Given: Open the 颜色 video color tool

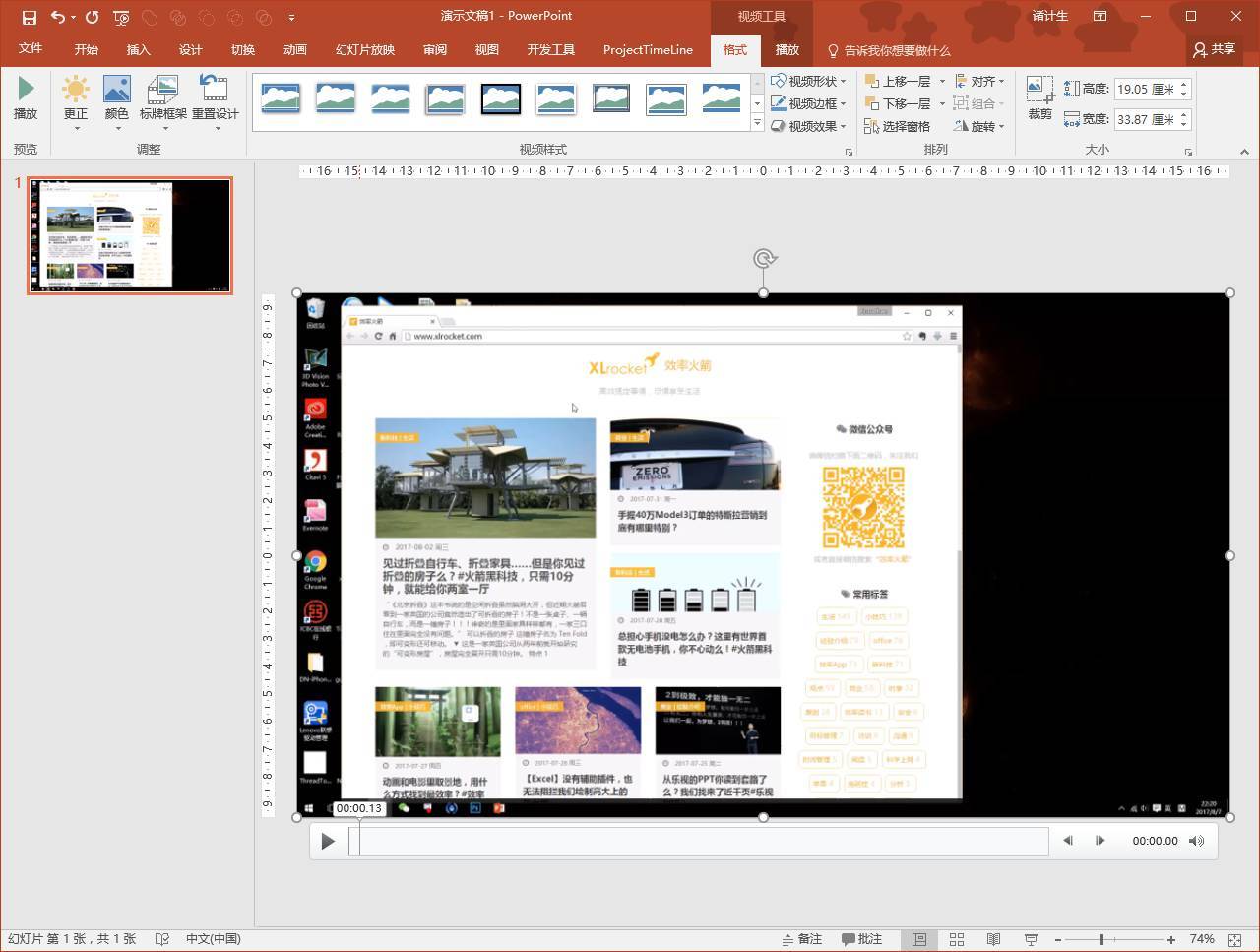Looking at the screenshot, I should coord(116,98).
